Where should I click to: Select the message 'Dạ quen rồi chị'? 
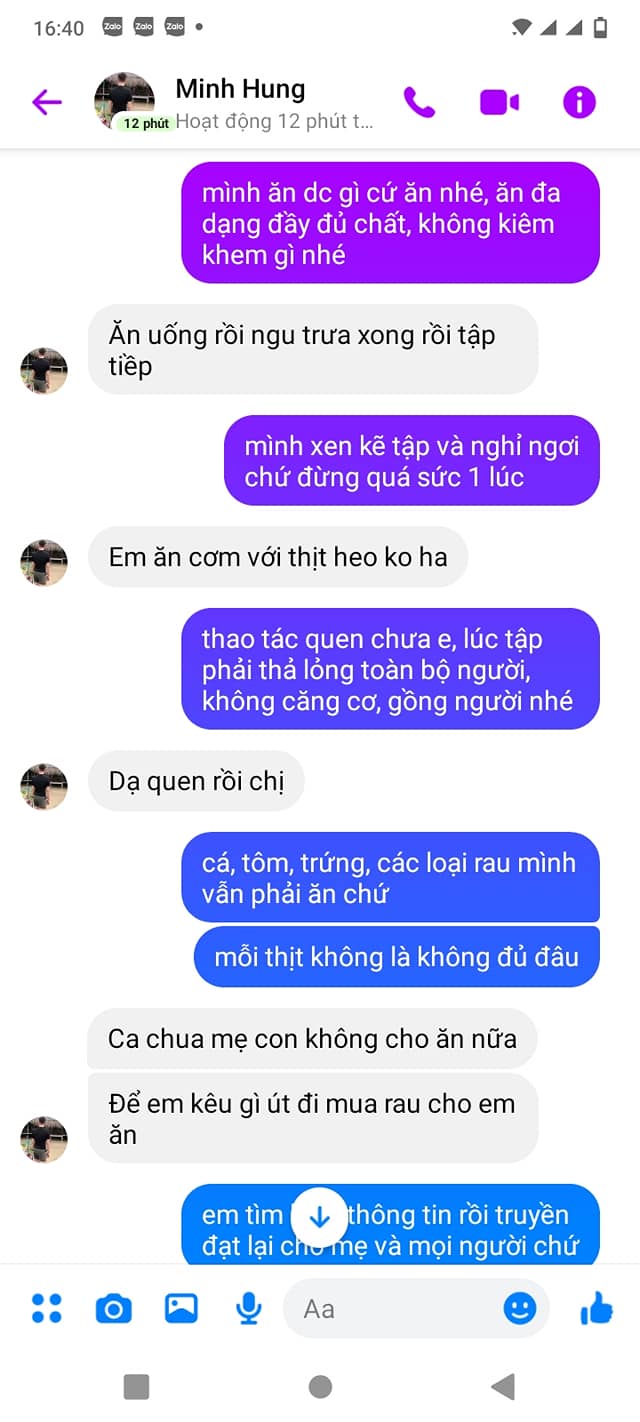tap(196, 781)
